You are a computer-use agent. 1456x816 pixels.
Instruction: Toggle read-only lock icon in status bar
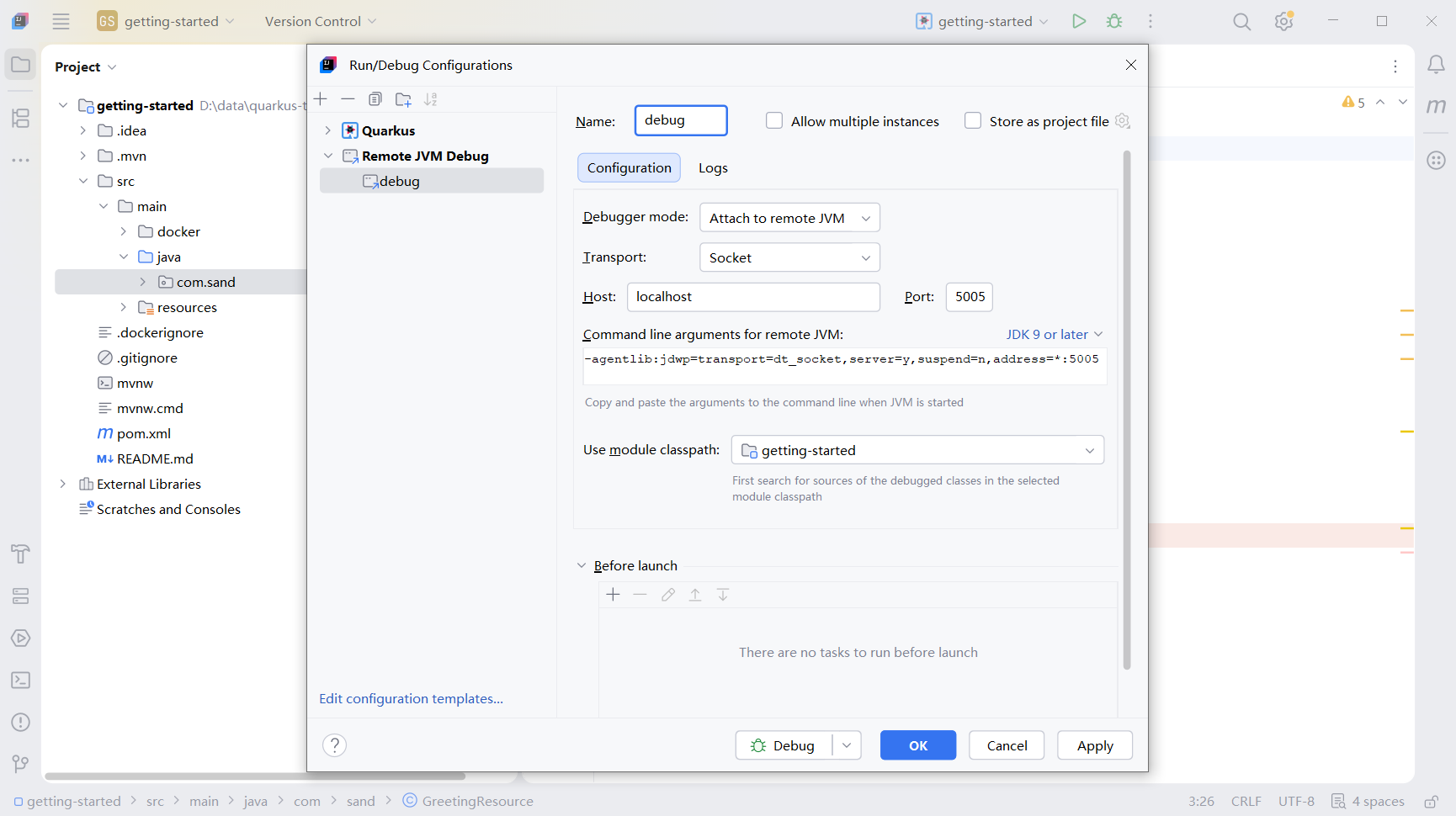click(1431, 802)
